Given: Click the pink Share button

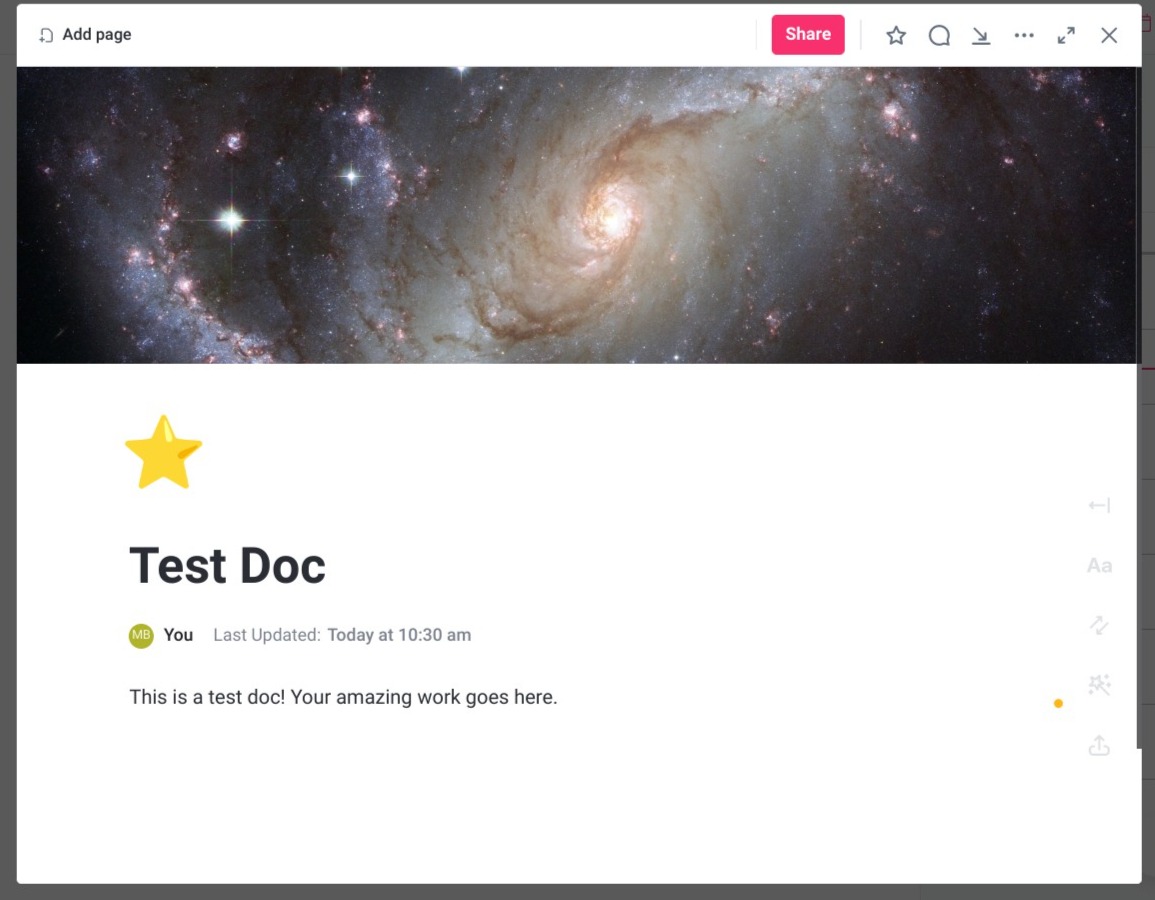Looking at the screenshot, I should [807, 35].
